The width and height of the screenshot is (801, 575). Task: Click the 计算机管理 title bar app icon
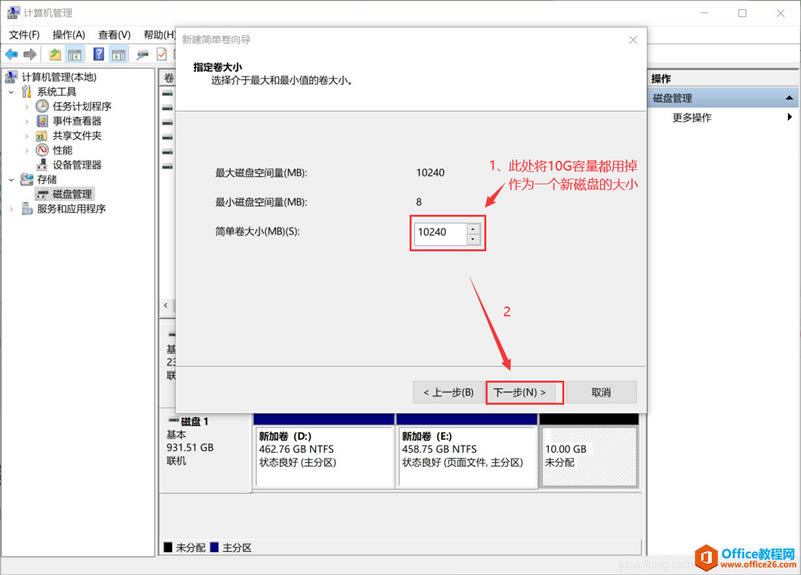click(13, 13)
